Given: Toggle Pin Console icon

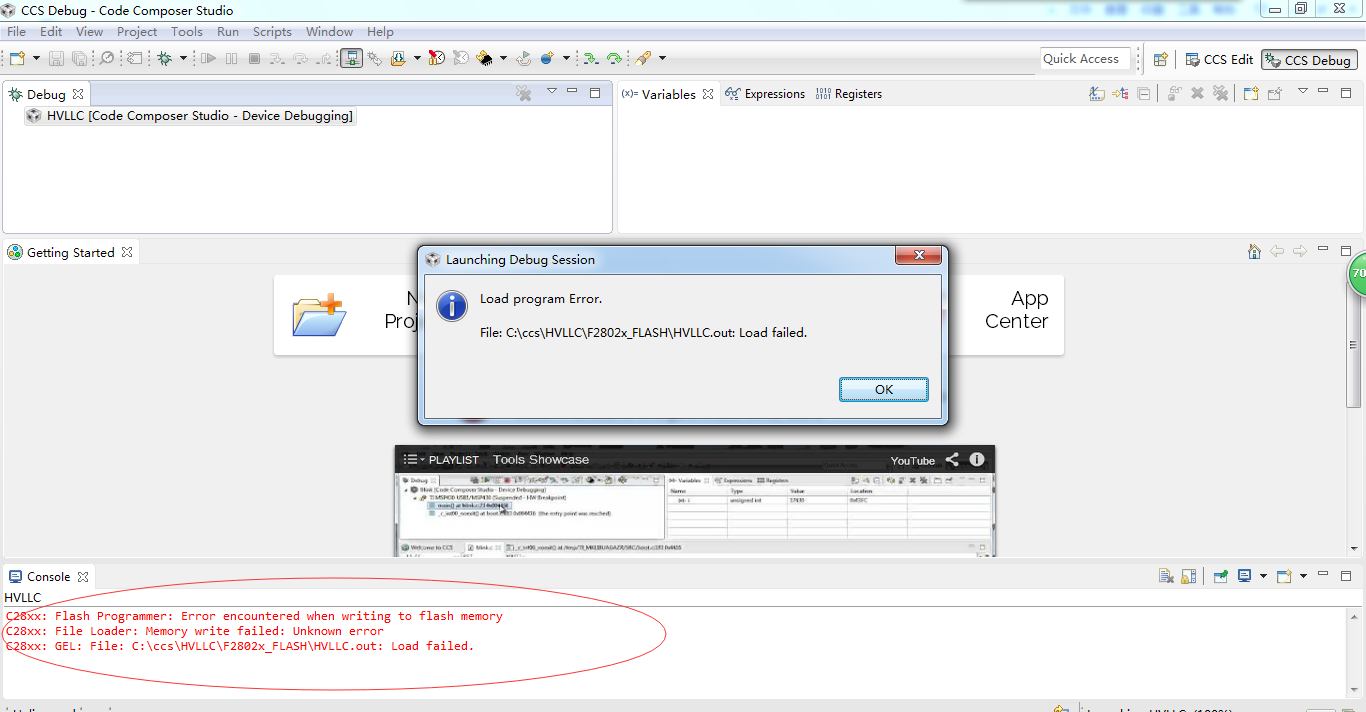Looking at the screenshot, I should pyautogui.click(x=1220, y=576).
